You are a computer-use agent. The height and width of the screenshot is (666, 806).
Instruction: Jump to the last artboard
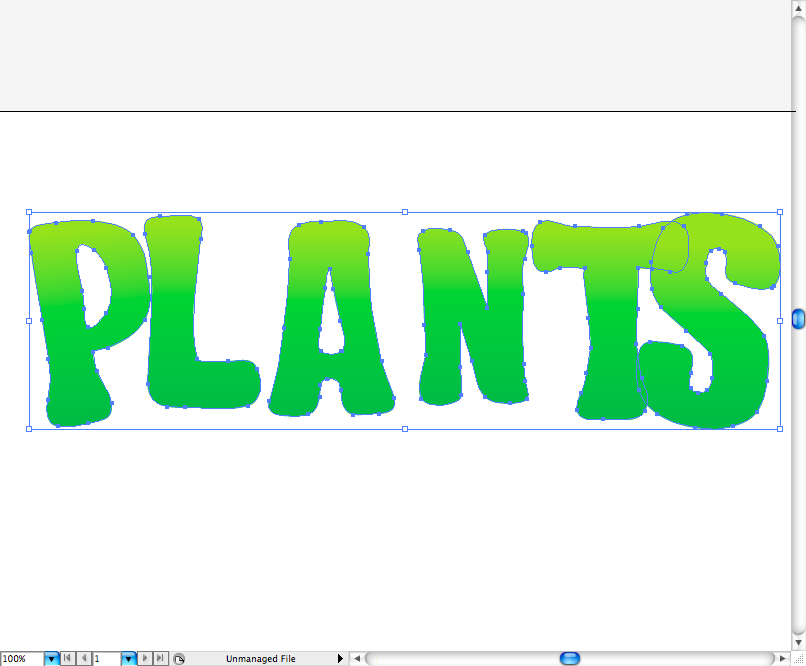click(x=162, y=659)
